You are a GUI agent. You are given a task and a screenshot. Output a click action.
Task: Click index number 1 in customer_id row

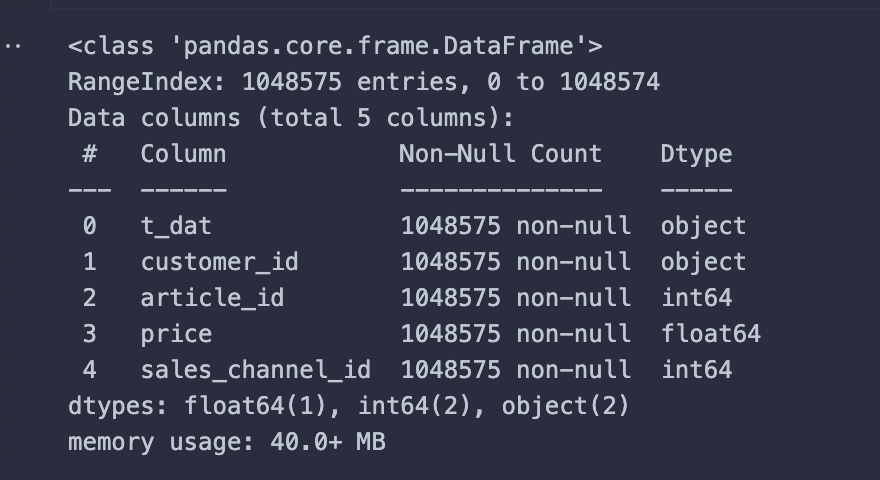(89, 262)
